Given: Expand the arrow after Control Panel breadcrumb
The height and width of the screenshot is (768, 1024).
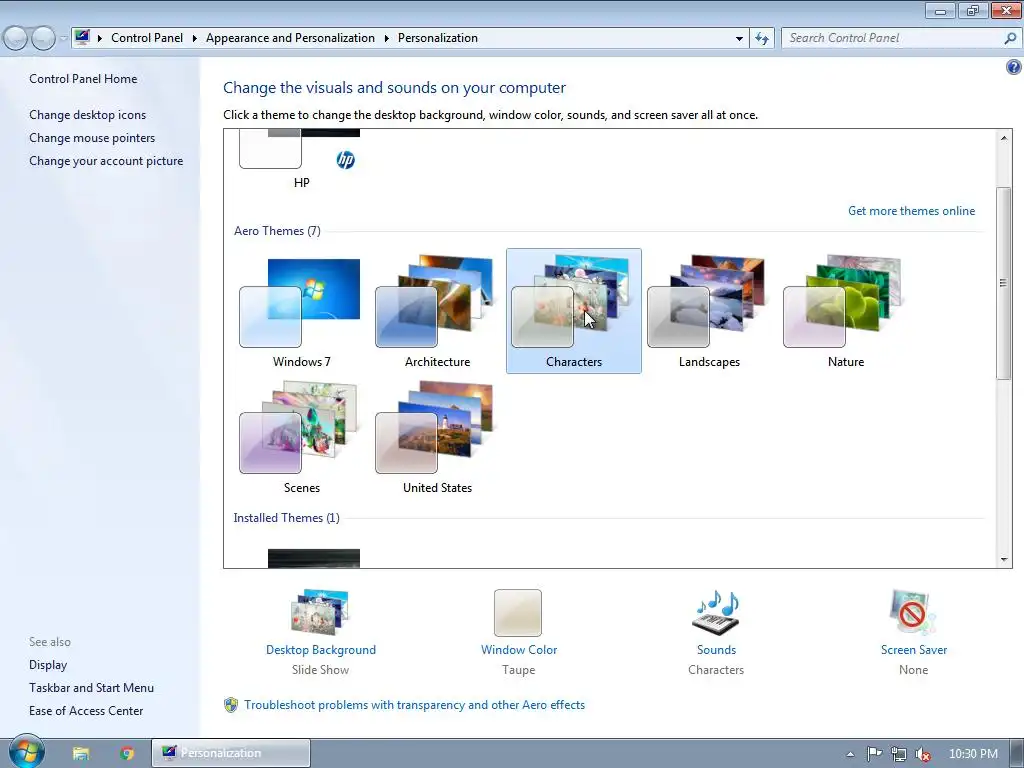Looking at the screenshot, I should coord(194,38).
